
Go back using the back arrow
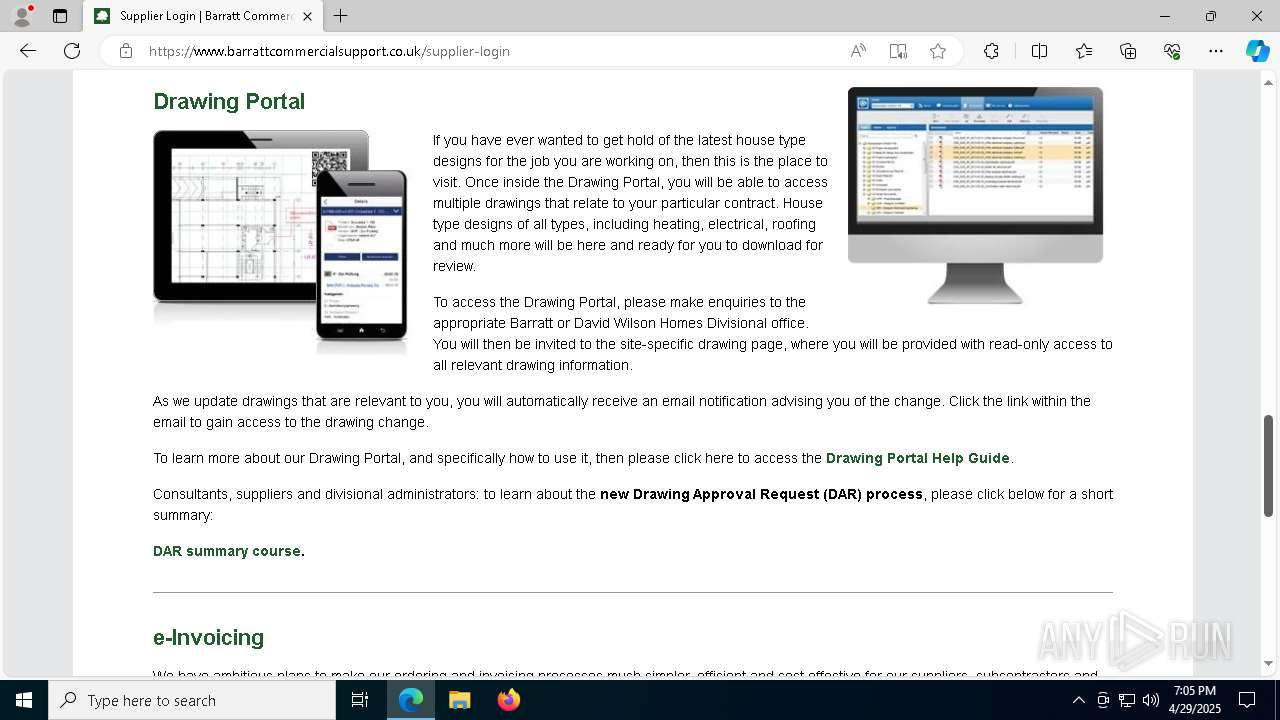pyautogui.click(x=28, y=51)
